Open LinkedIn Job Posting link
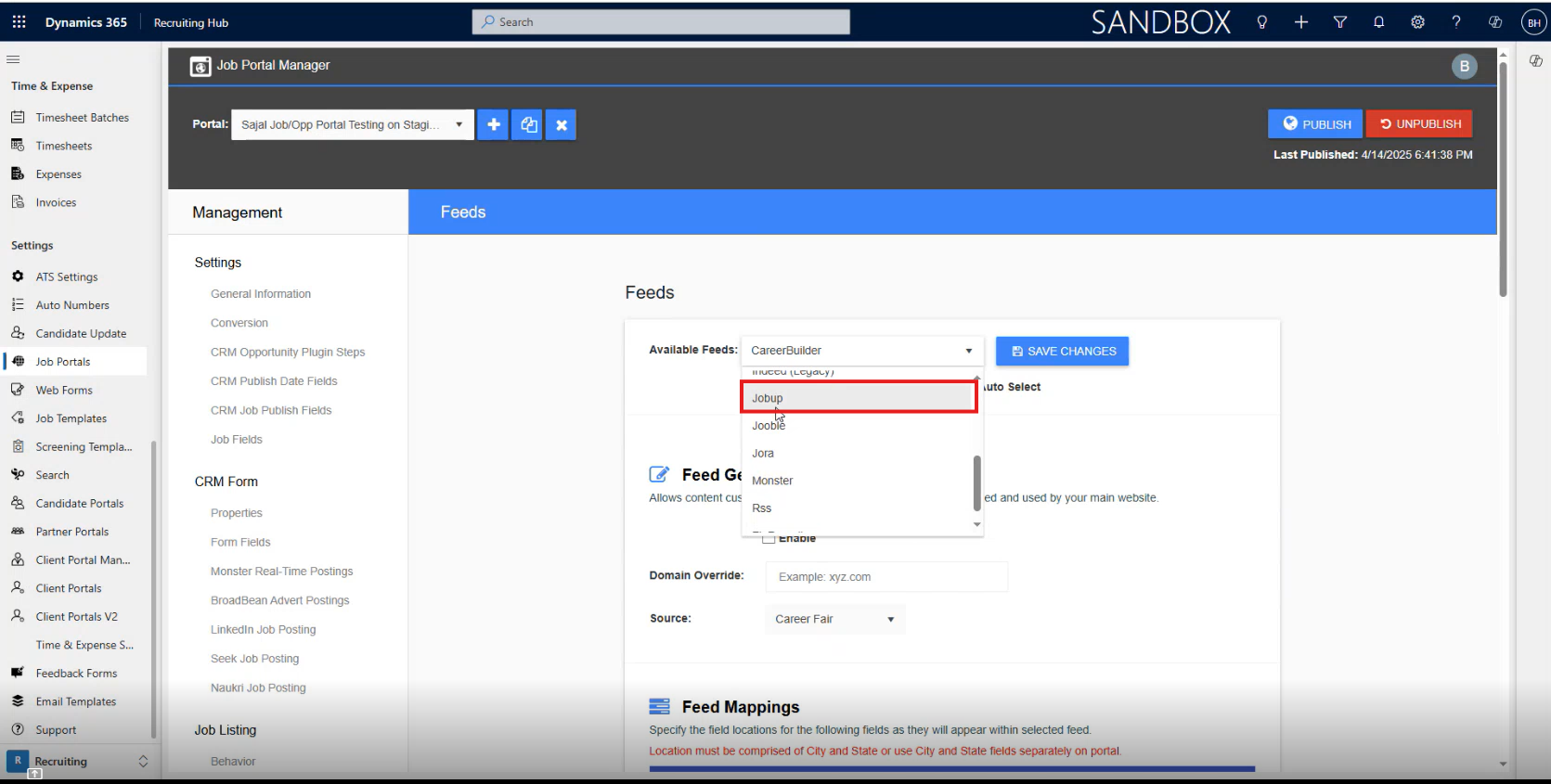This screenshot has width=1551, height=784. click(263, 629)
